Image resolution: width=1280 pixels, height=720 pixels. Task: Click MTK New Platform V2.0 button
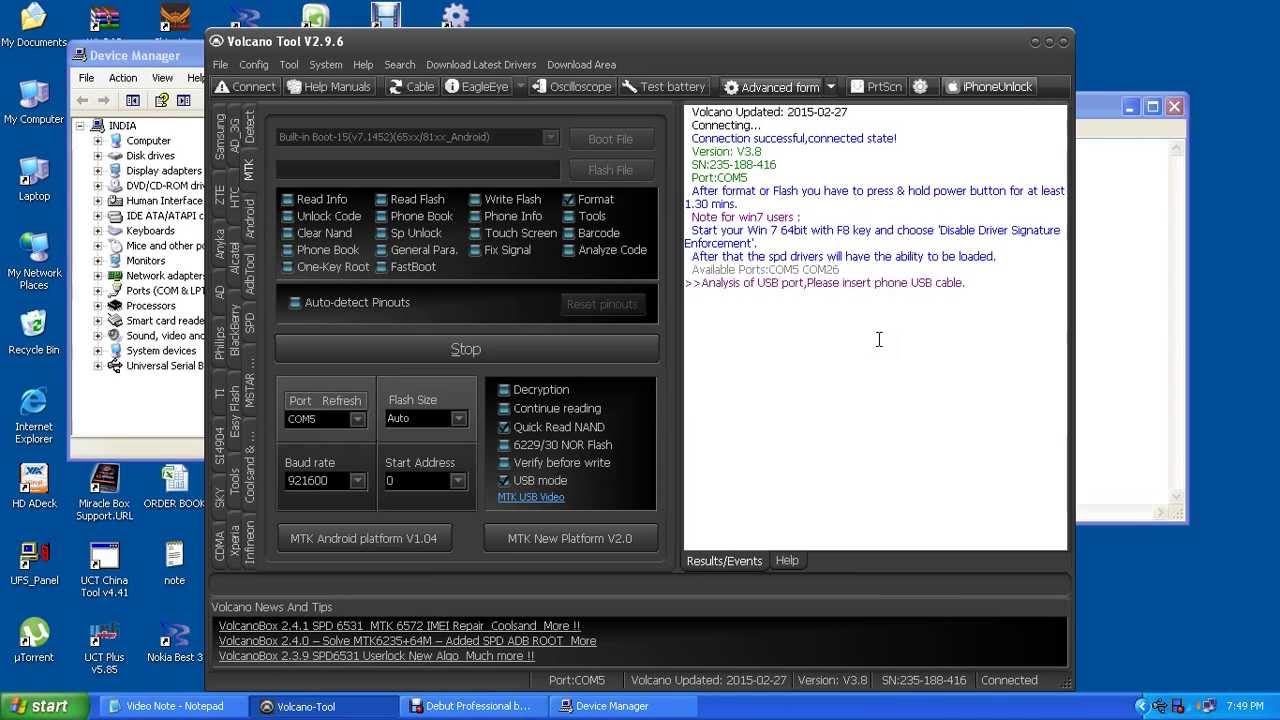(x=570, y=538)
